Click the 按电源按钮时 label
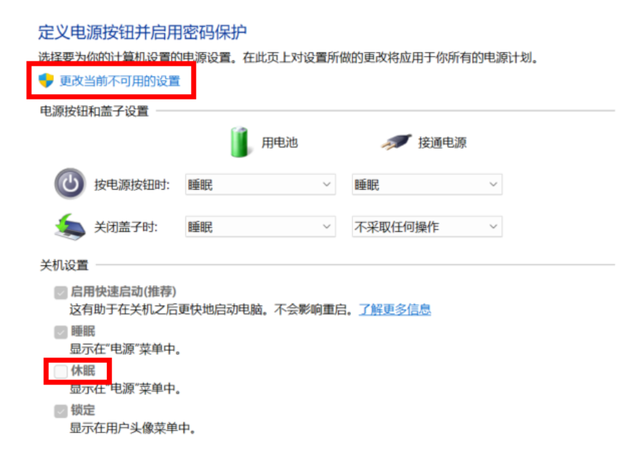Image resolution: width=640 pixels, height=455 pixels. (x=132, y=185)
